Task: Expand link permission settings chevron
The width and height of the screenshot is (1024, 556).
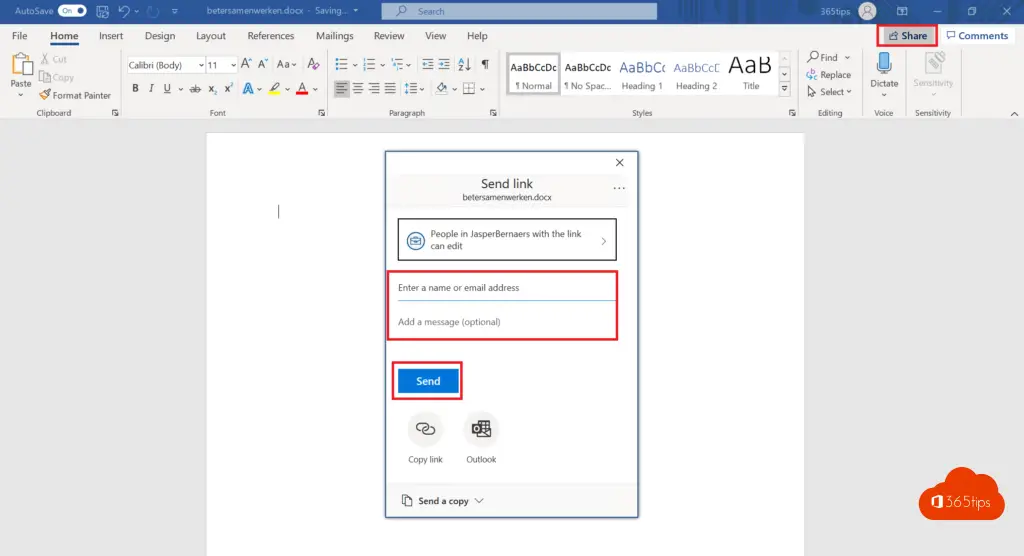Action: (x=603, y=241)
